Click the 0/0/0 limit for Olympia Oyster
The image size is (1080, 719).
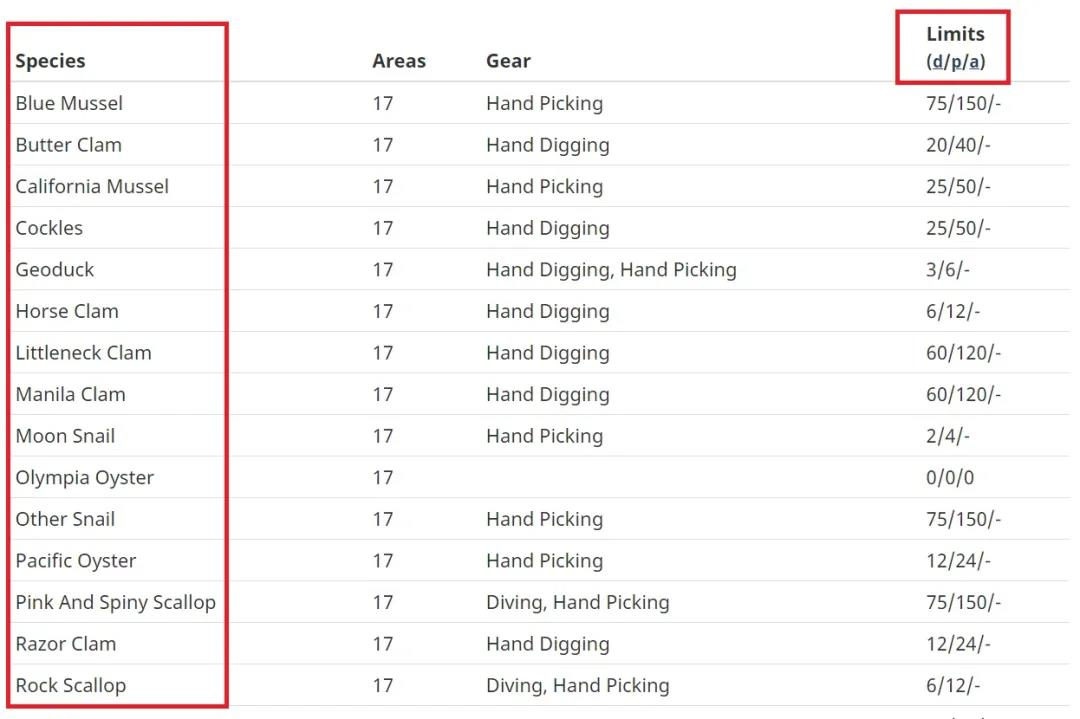pyautogui.click(x=950, y=477)
